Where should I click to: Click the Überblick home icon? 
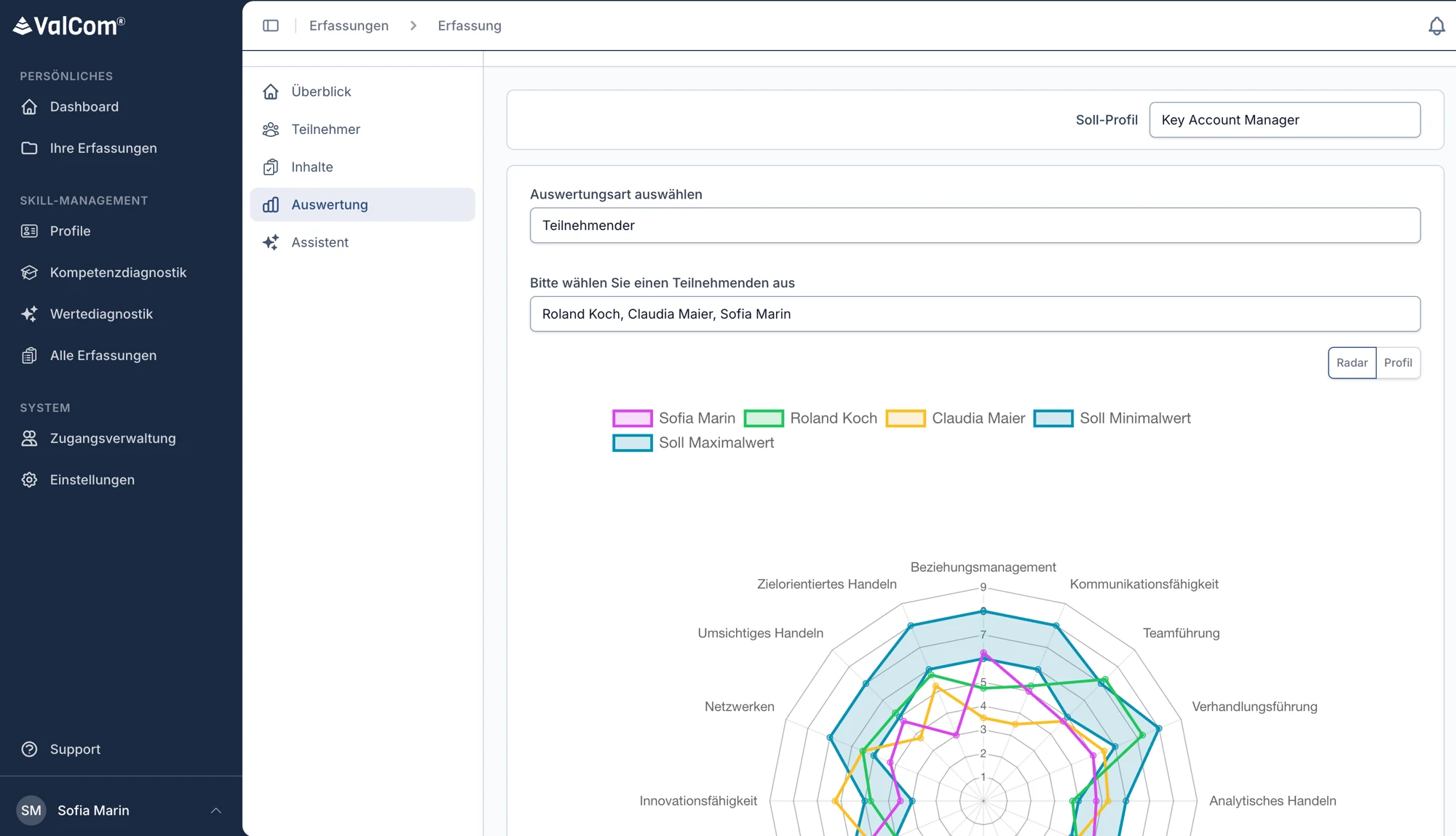tap(271, 92)
